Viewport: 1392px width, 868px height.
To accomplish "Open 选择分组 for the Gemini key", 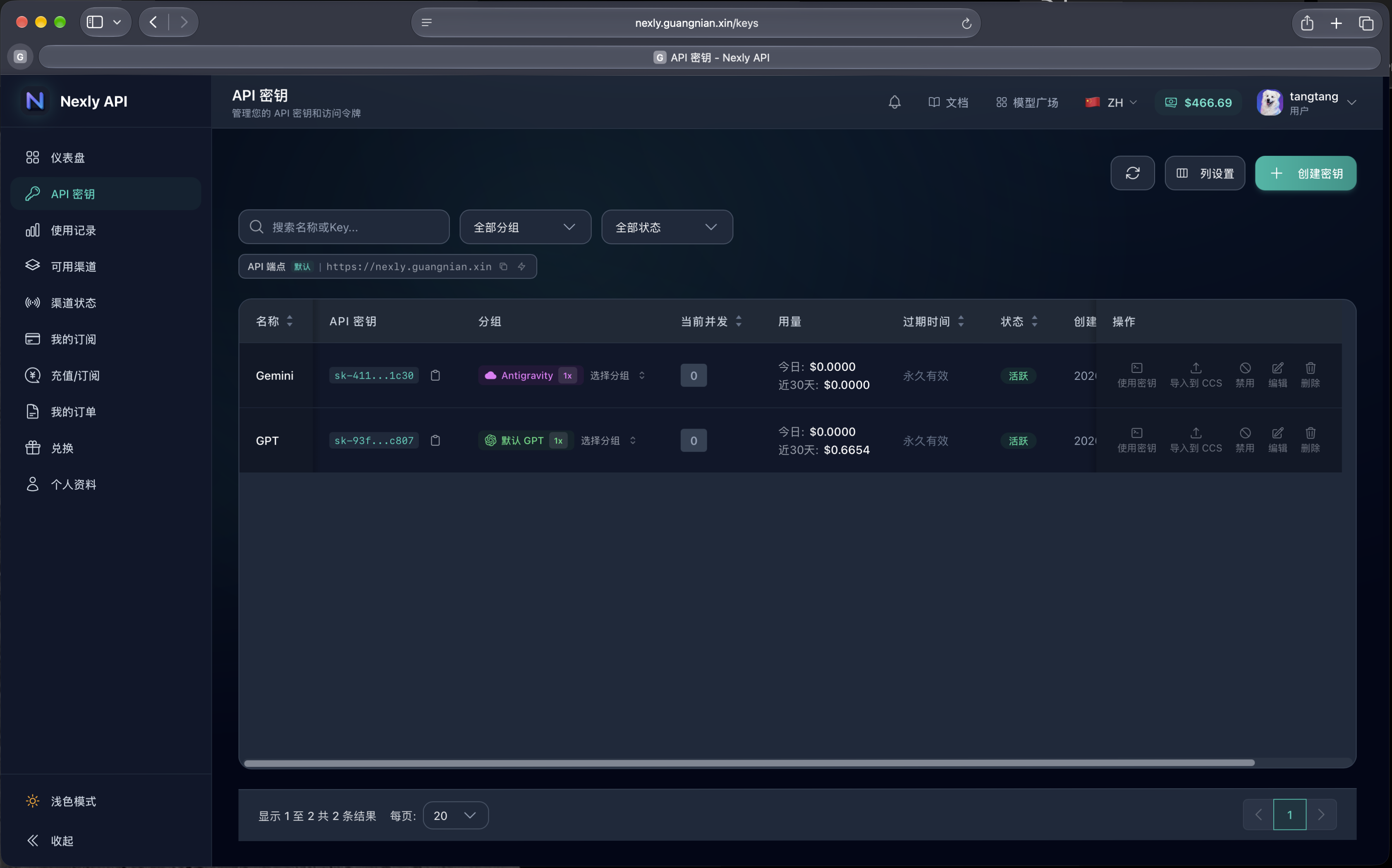I will [x=617, y=375].
